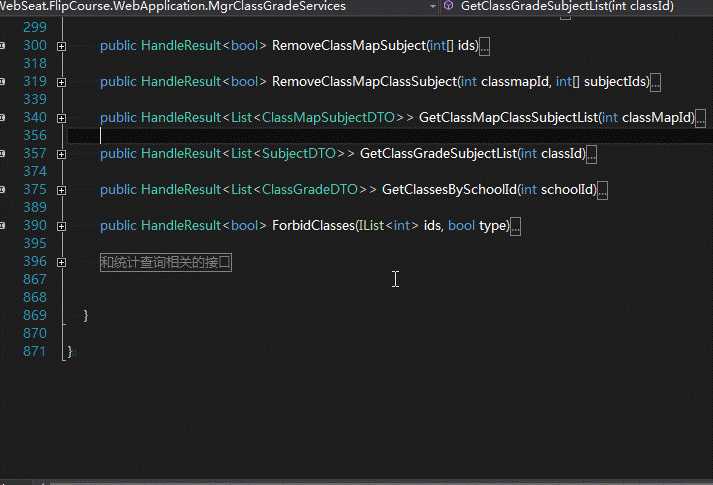713x485 pixels.
Task: Expand the RemoveClassMapClassSubject method on line 319
Action: tap(61, 82)
